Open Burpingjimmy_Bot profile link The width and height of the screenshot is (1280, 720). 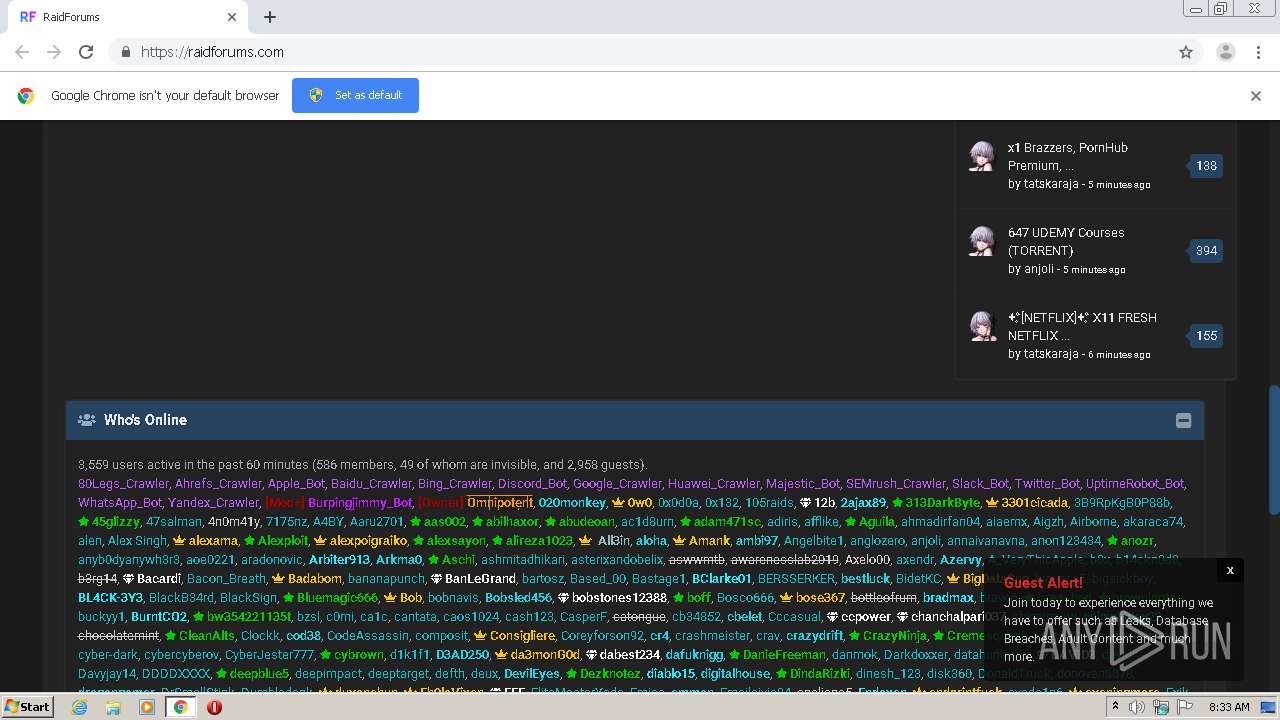pos(360,503)
